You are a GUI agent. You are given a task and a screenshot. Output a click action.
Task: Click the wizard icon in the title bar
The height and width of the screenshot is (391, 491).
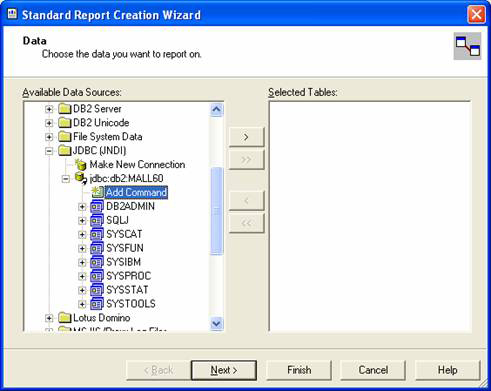[12, 14]
